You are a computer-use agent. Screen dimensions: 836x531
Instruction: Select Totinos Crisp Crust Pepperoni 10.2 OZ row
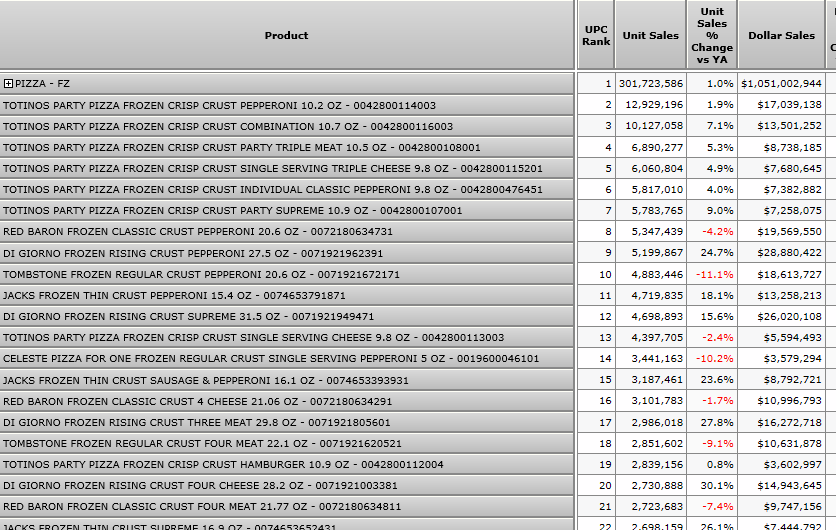[x=219, y=105]
